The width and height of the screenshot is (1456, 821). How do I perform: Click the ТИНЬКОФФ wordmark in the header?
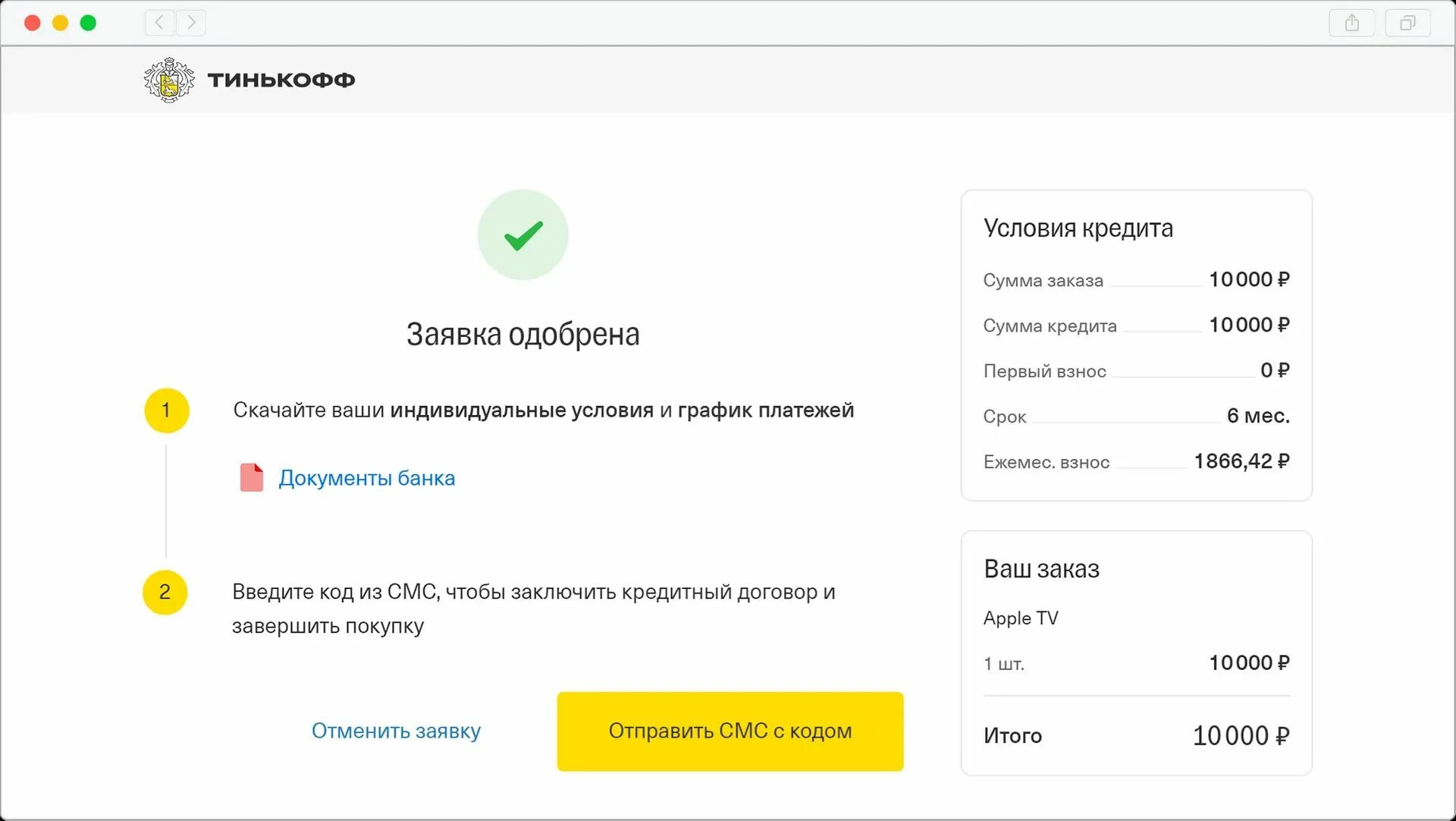coord(281,80)
